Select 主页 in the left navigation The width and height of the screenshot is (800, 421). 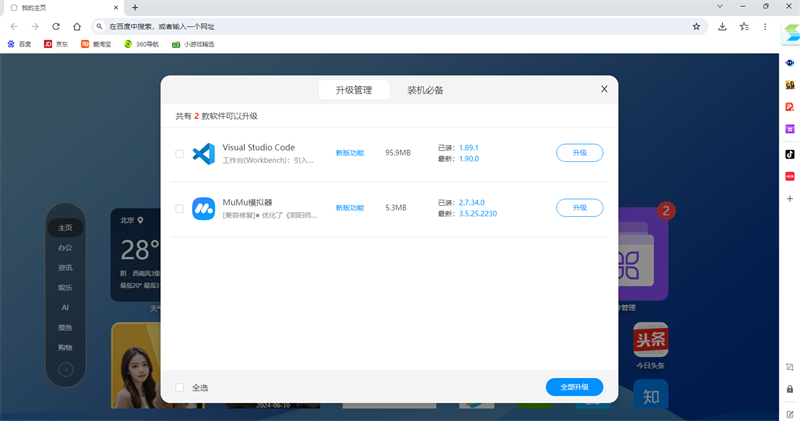(65, 228)
